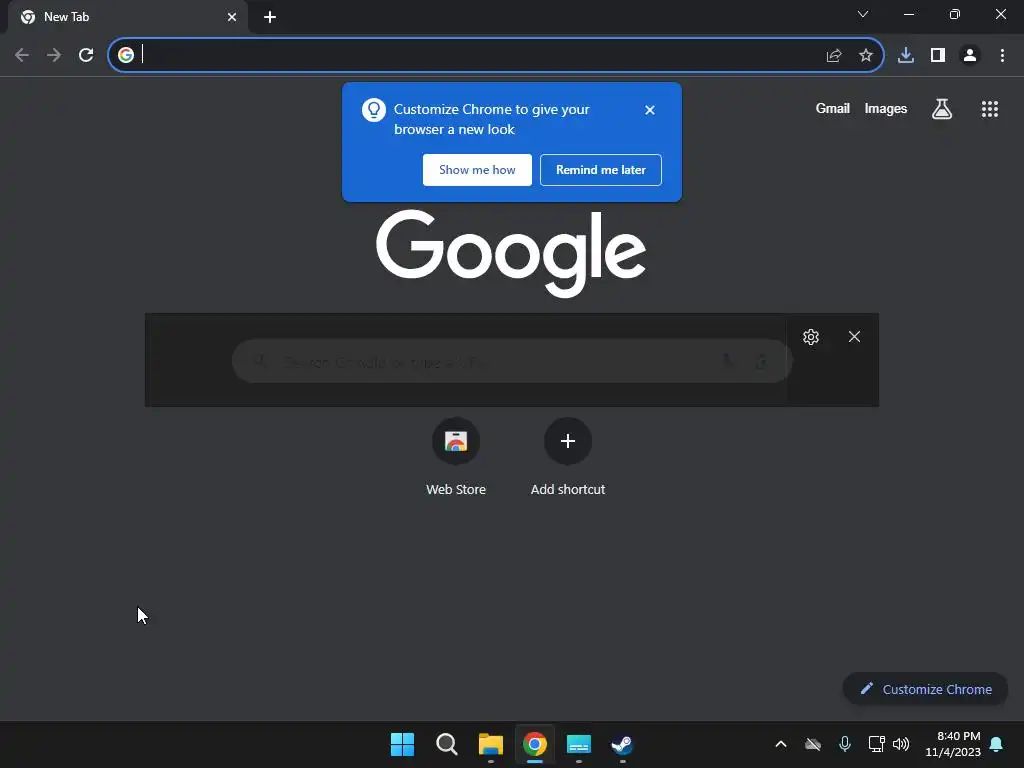Expand the hidden system tray icons

click(x=780, y=744)
